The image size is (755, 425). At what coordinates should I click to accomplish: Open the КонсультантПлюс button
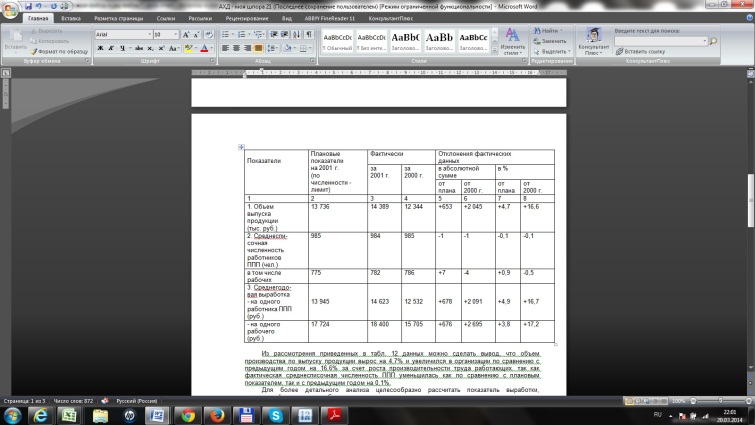[594, 41]
